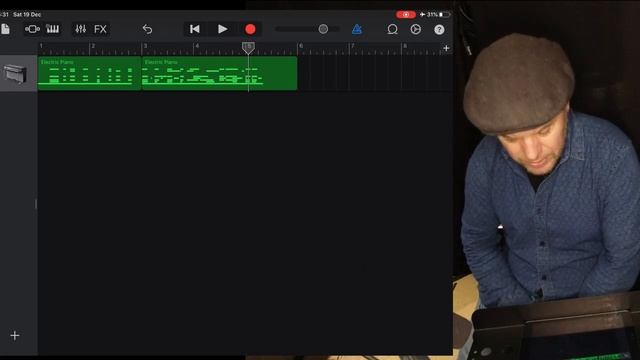The image size is (640, 360).
Task: Tap the airplane mode status icon
Action: [422, 14]
